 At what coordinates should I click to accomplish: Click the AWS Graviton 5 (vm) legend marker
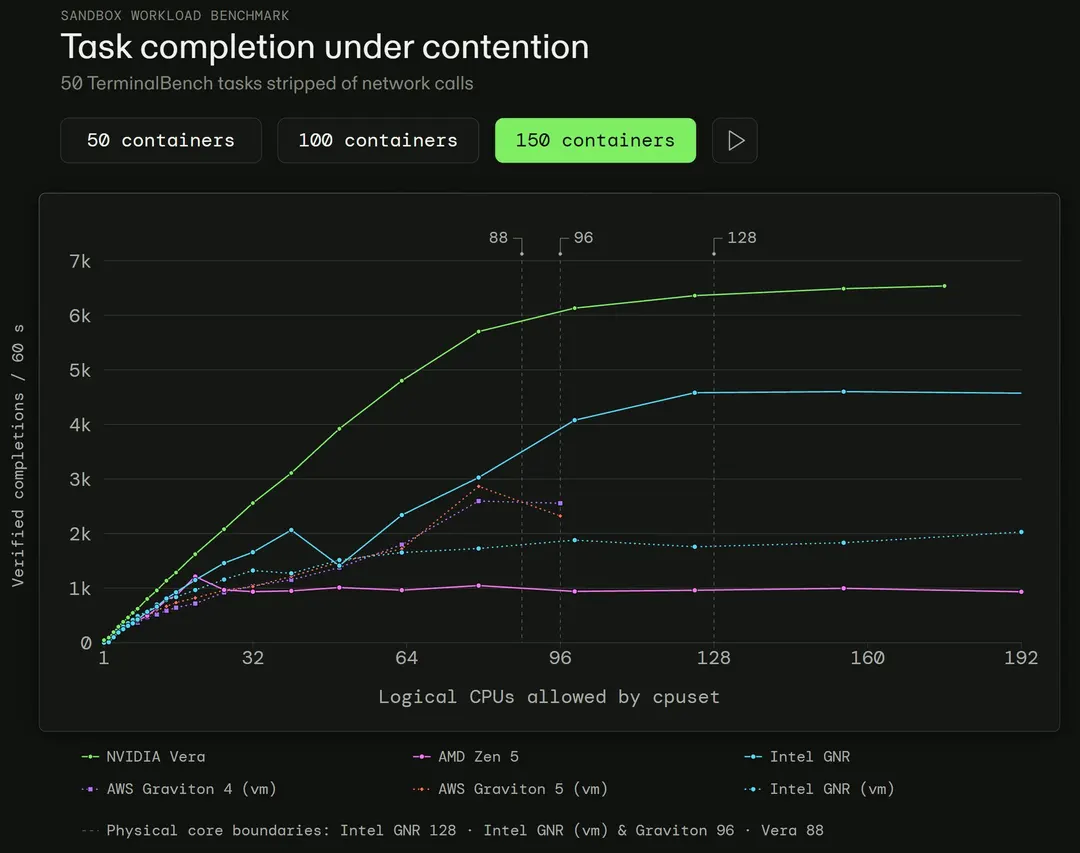click(422, 789)
